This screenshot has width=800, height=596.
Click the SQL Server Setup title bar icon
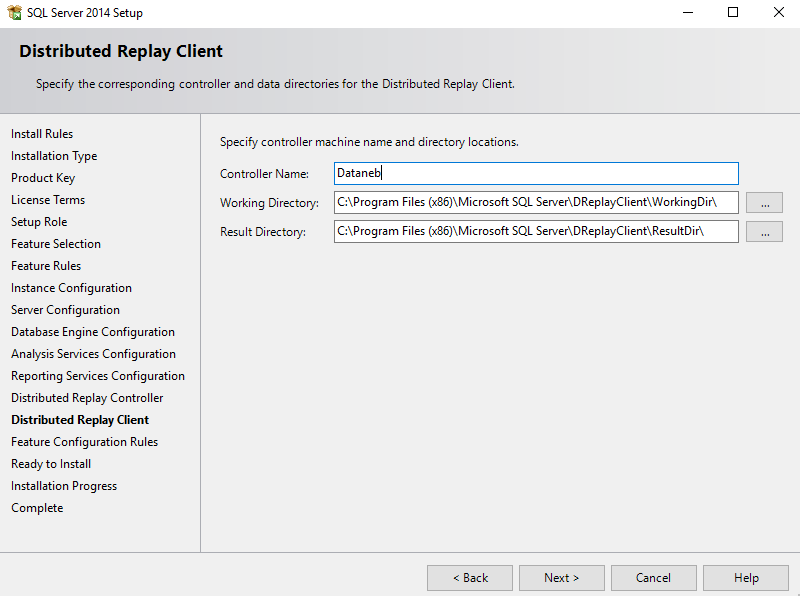[14, 12]
